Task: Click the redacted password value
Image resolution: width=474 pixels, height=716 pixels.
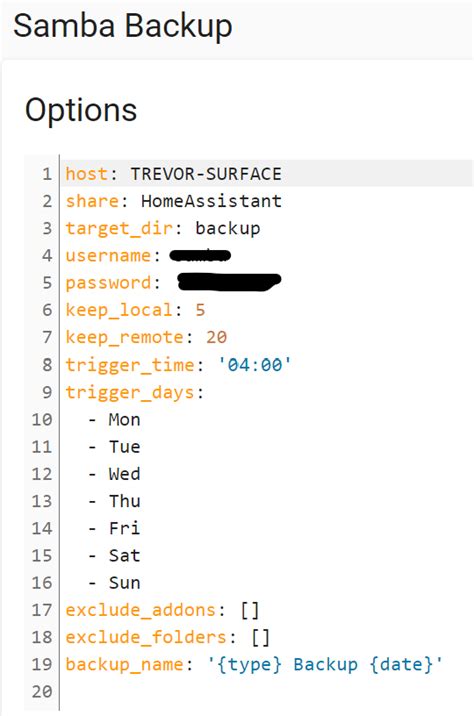Action: click(229, 282)
